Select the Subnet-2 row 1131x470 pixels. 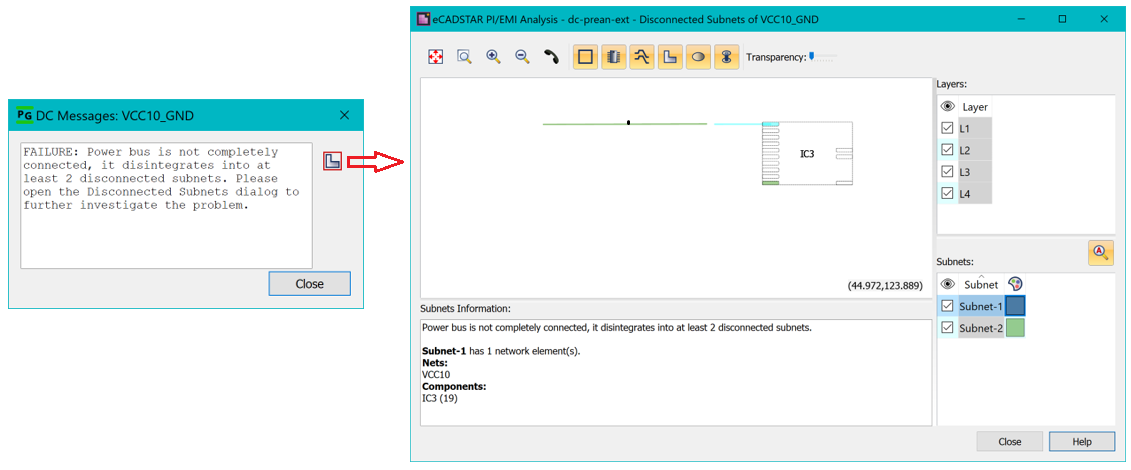click(x=981, y=328)
